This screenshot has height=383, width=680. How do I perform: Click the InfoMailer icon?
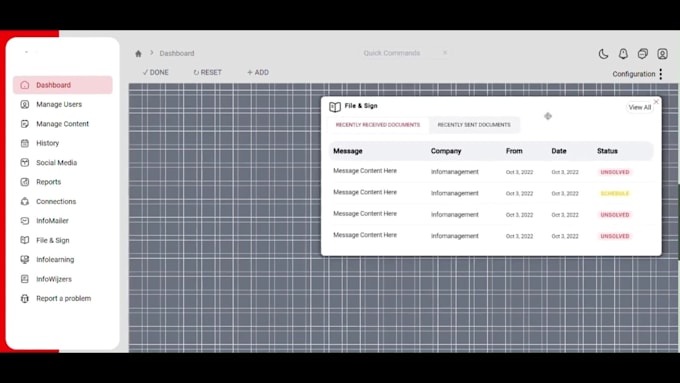(25, 221)
